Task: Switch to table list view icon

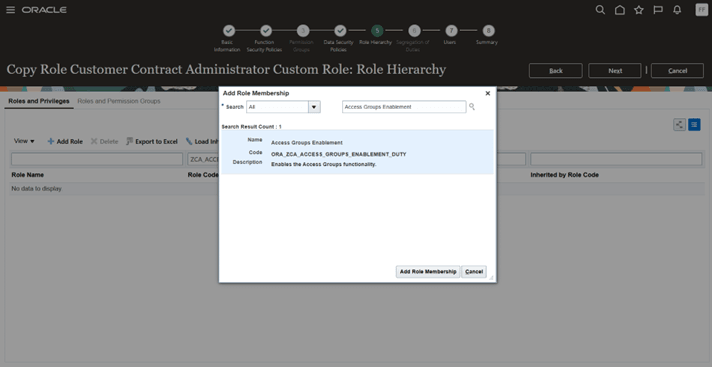Action: click(694, 125)
